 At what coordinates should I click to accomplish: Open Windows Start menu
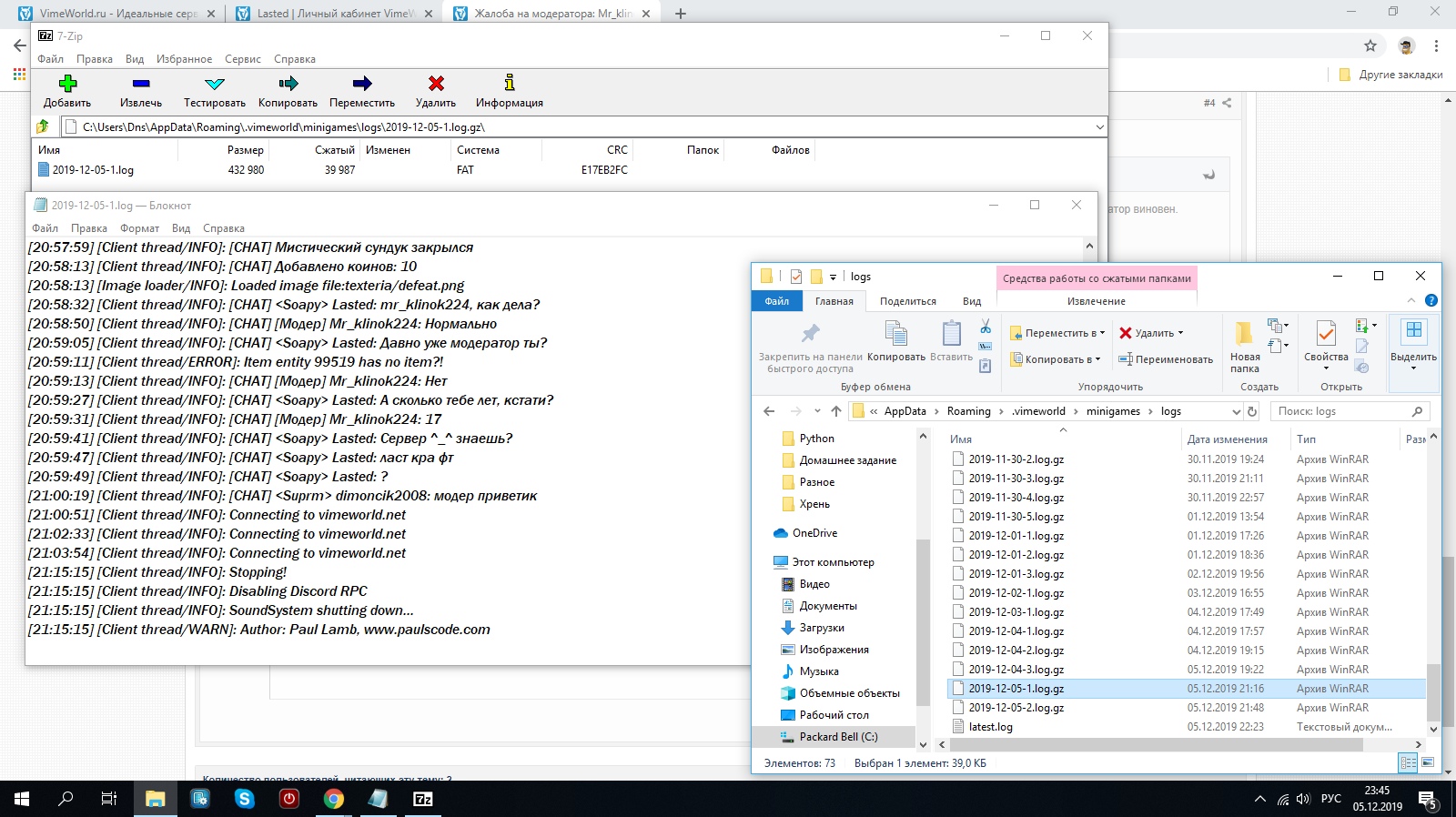coord(22,799)
